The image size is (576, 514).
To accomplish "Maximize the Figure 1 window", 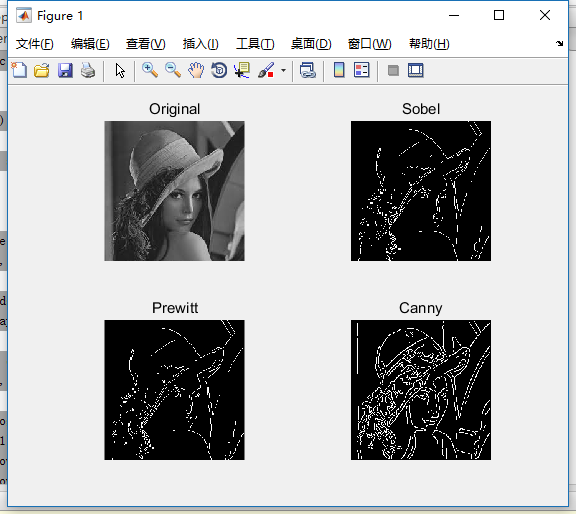I will click(x=499, y=15).
